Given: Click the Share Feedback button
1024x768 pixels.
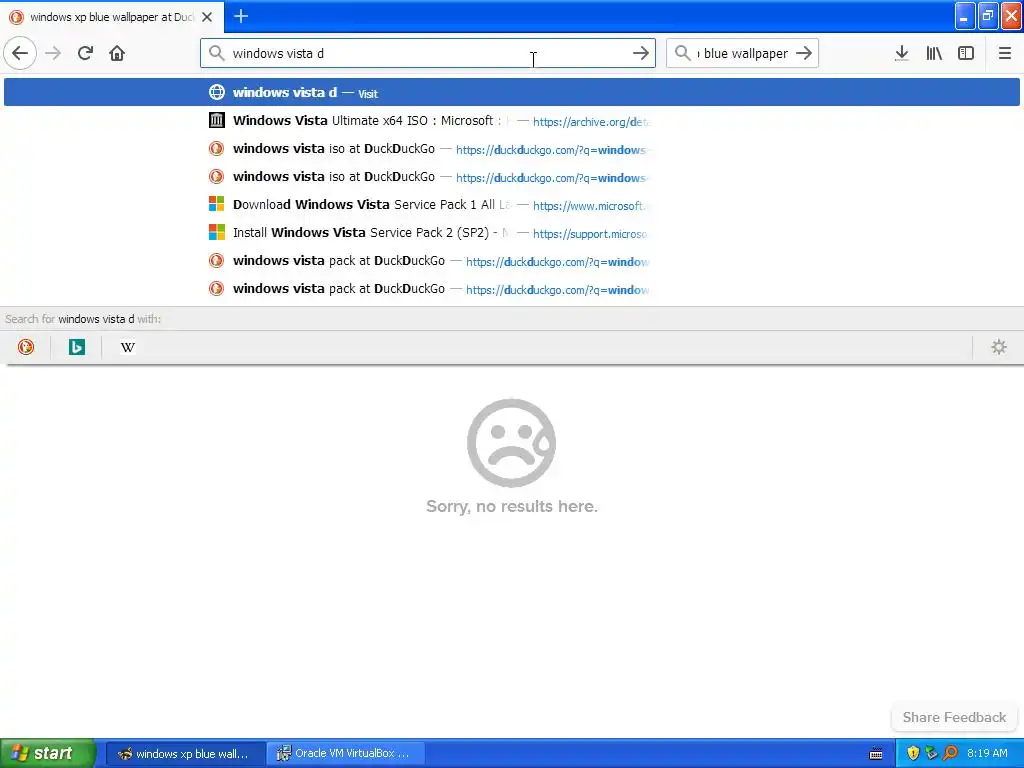Looking at the screenshot, I should tap(954, 717).
